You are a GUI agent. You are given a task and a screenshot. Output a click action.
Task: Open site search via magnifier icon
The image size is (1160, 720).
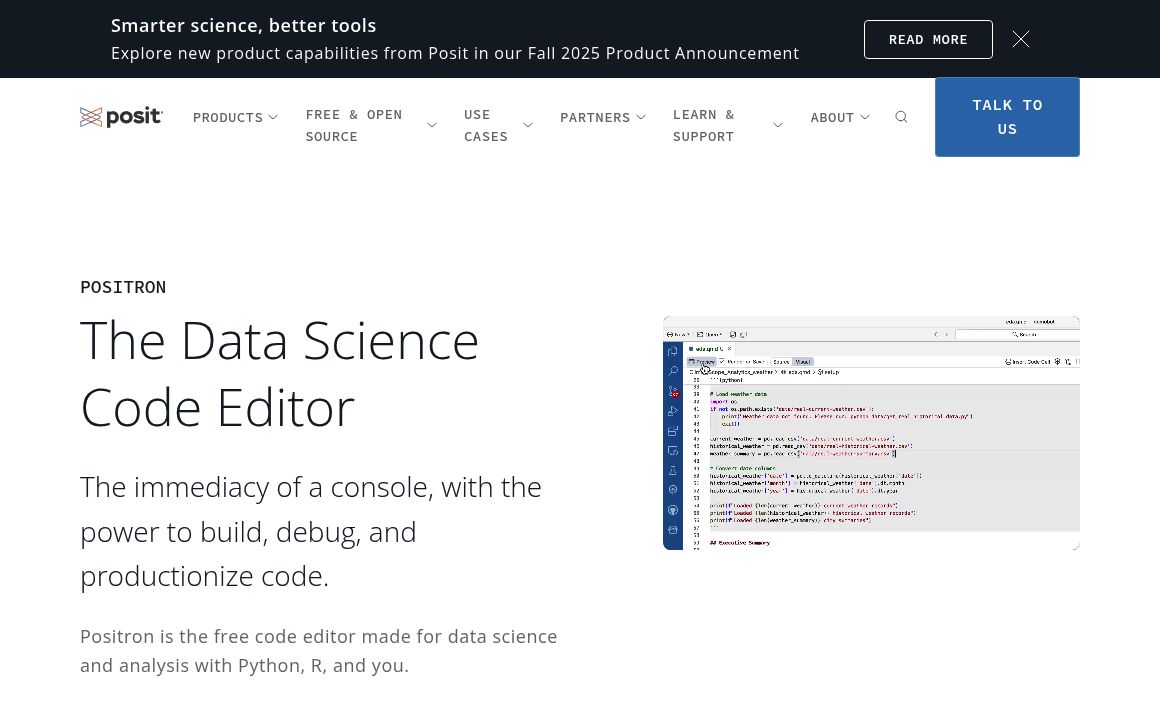click(x=901, y=117)
